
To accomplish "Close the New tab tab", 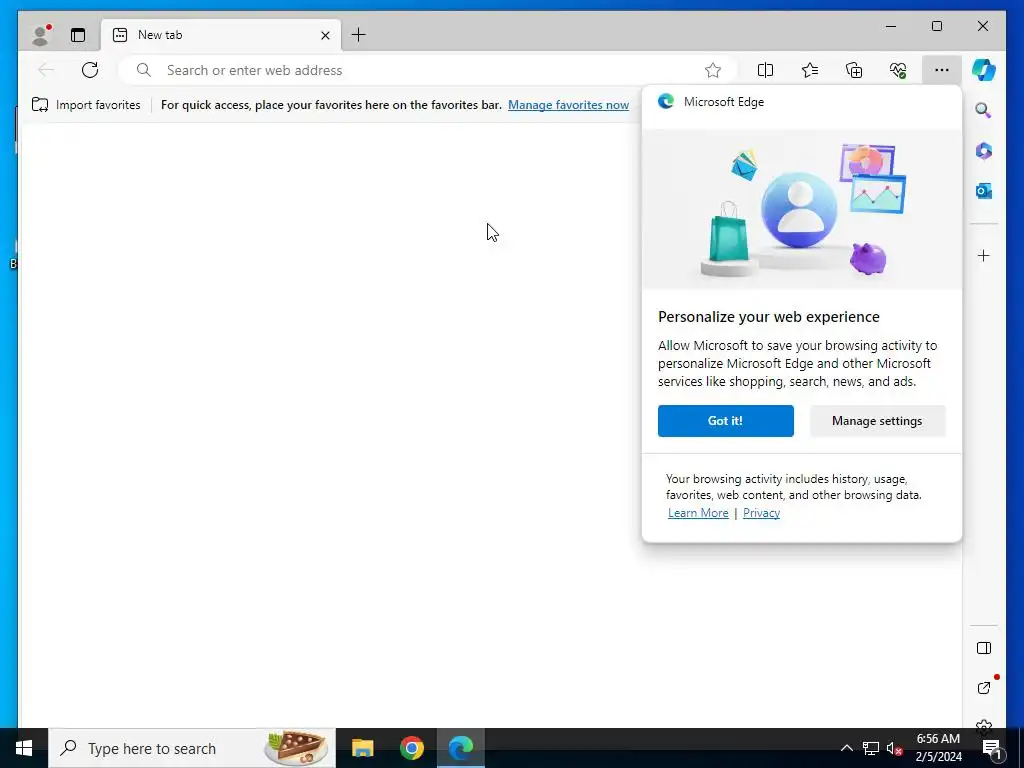I will point(325,35).
